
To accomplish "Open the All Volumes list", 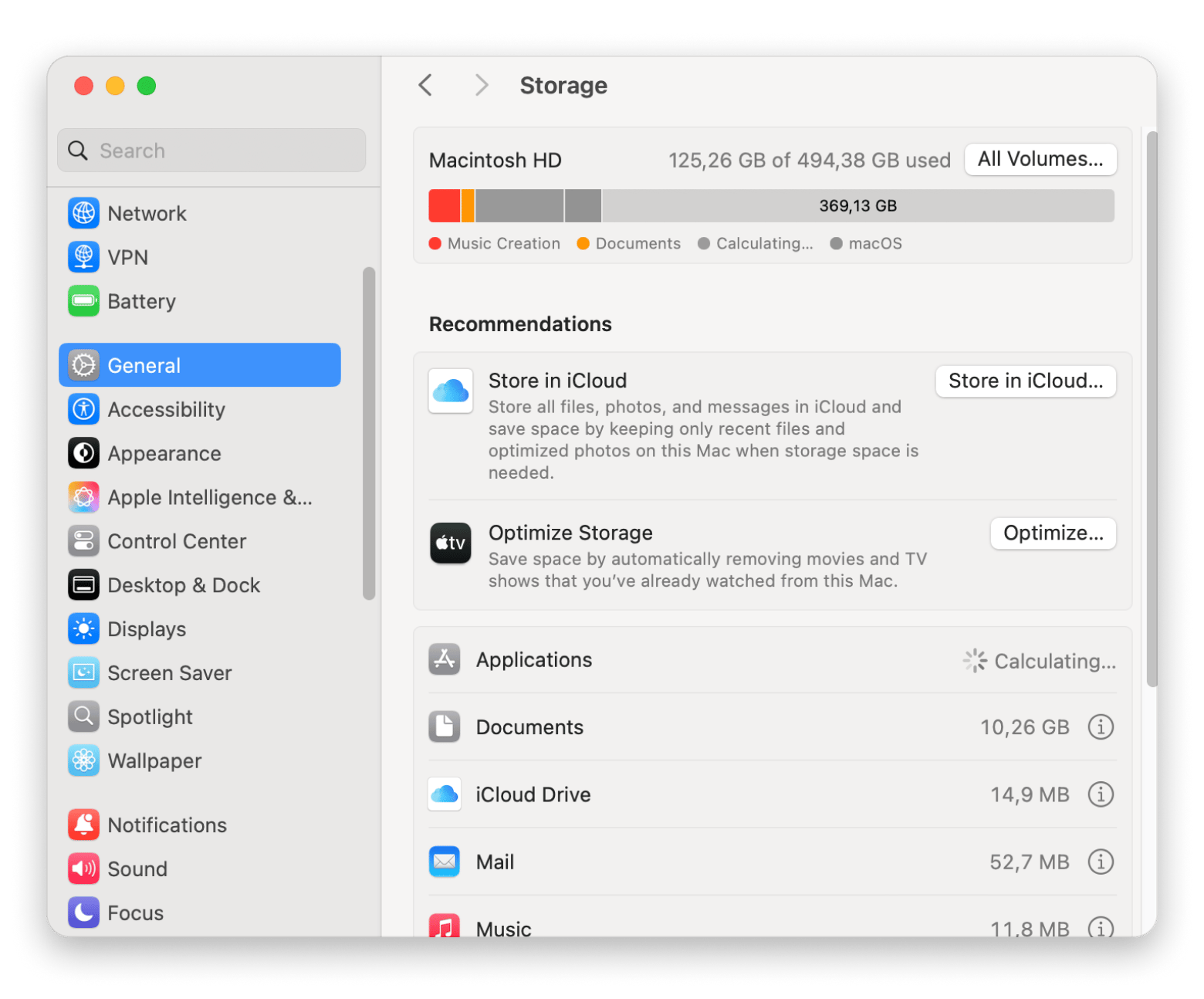I will [x=1040, y=159].
